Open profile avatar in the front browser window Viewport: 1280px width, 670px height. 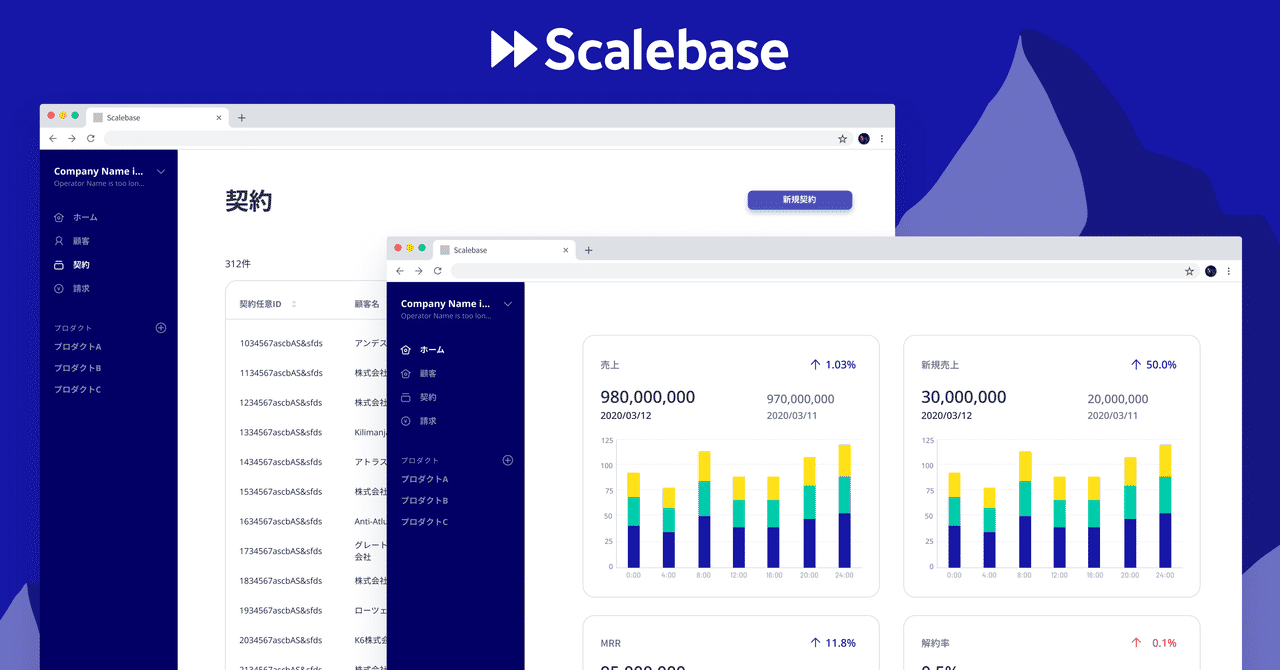coord(1210,271)
